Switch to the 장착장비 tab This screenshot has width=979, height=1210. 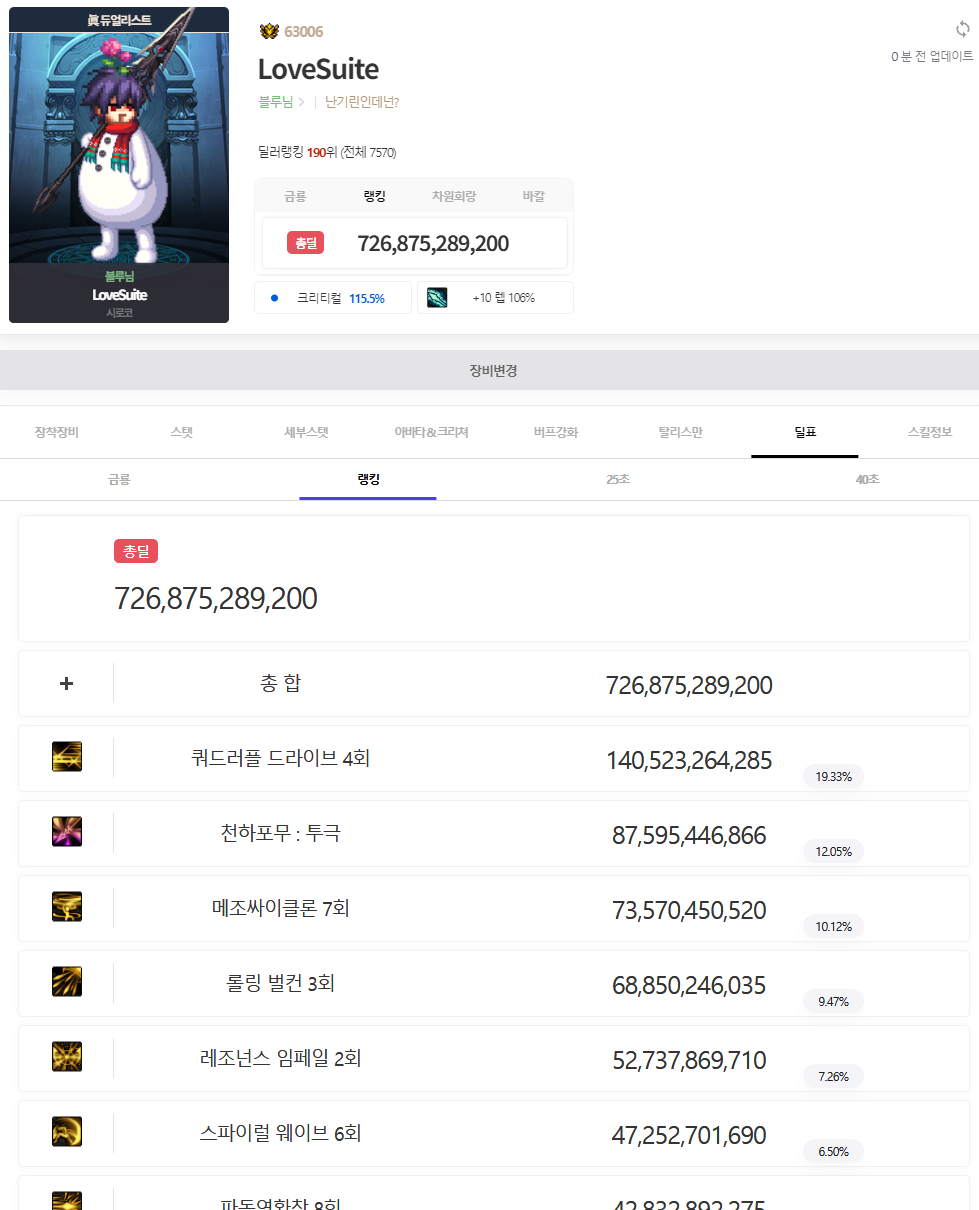tap(57, 432)
